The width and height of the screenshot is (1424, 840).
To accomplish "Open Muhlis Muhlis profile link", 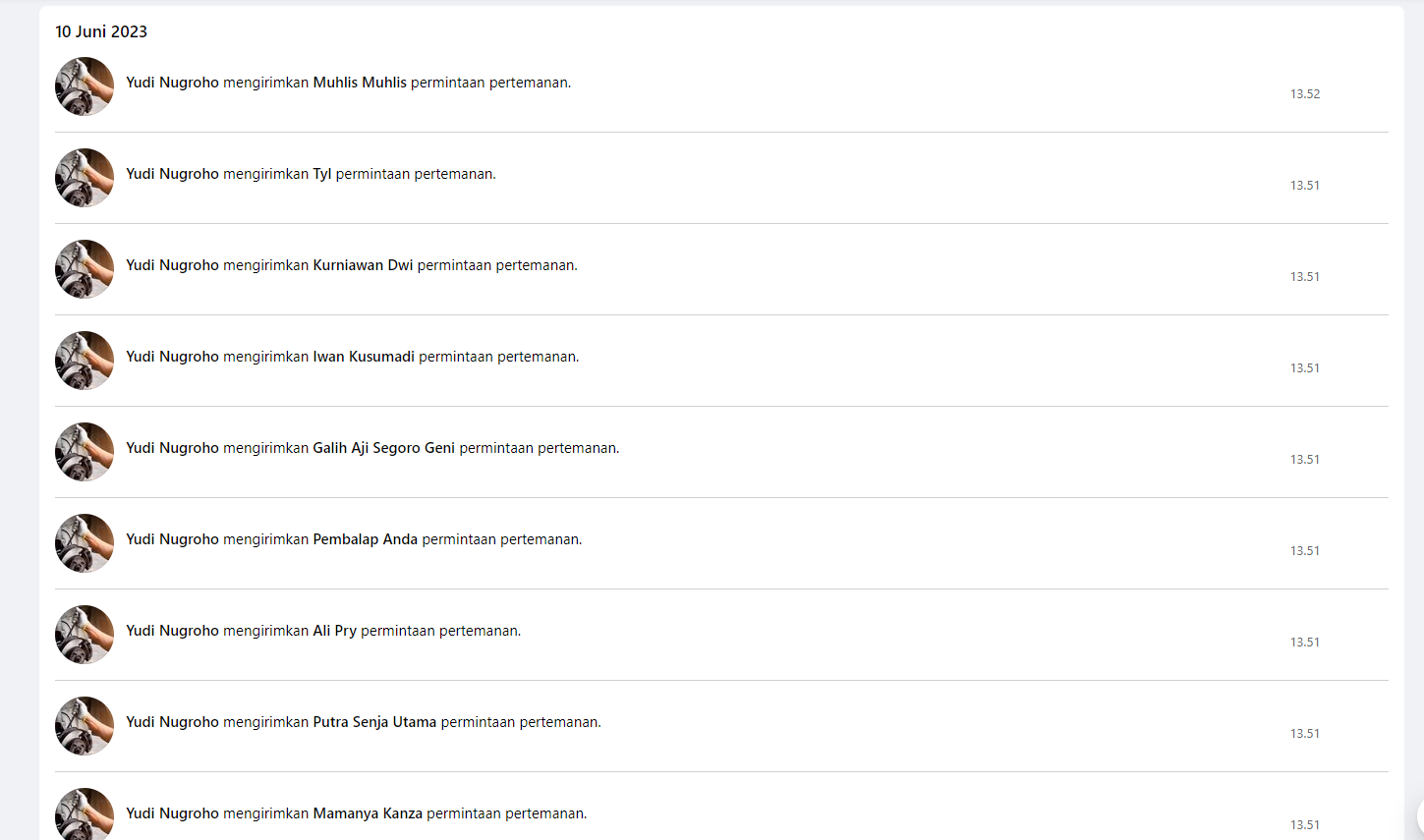I will click(x=360, y=83).
